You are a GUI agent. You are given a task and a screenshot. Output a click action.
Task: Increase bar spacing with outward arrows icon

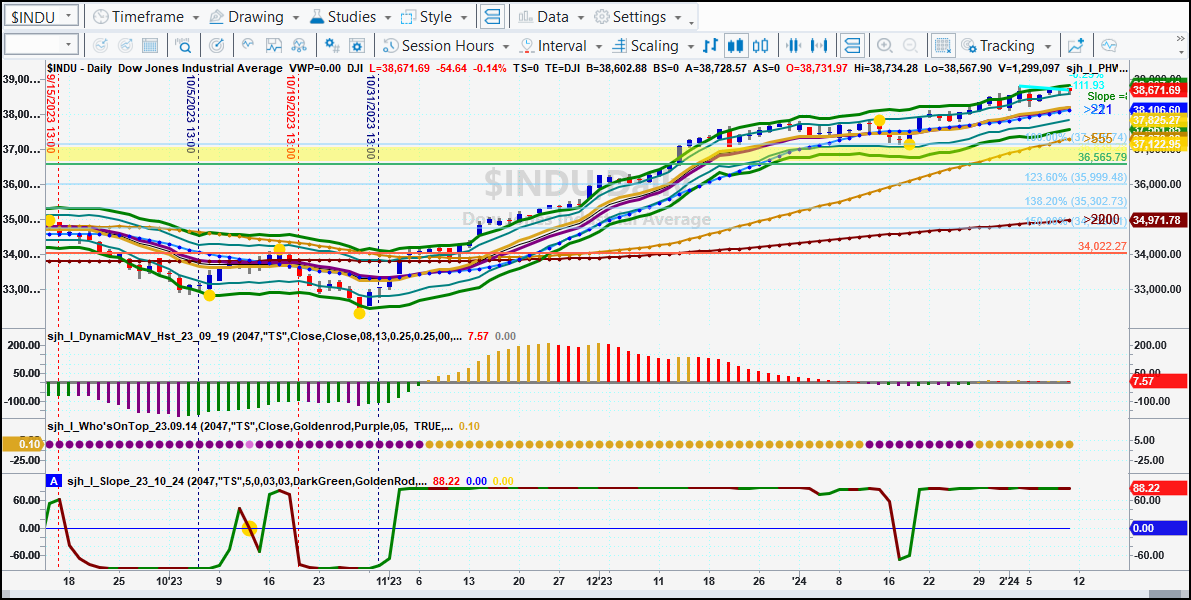[x=820, y=46]
